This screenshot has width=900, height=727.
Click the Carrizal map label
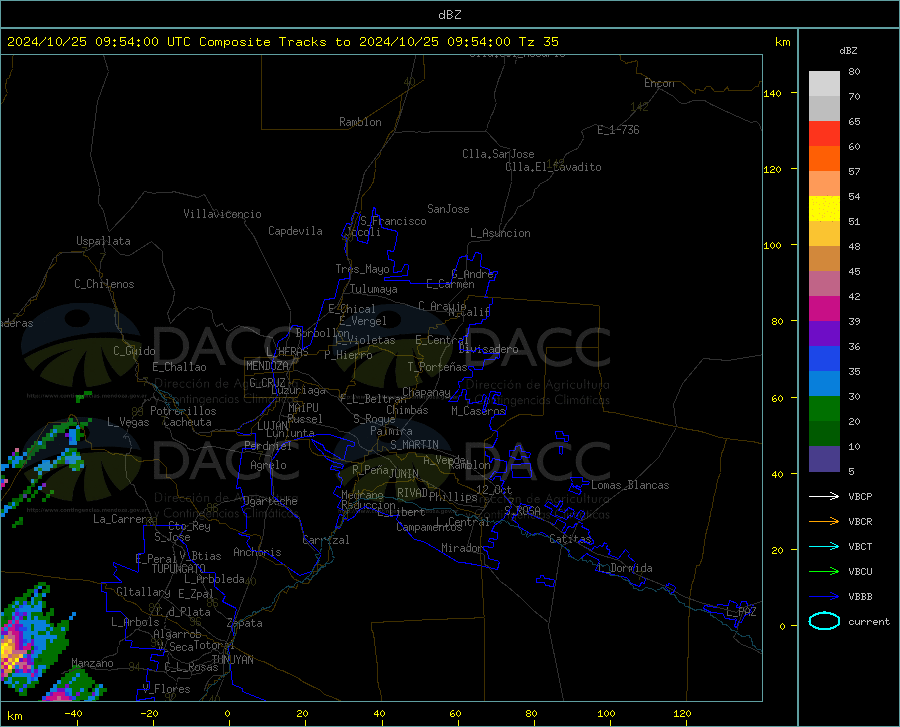pyautogui.click(x=326, y=540)
